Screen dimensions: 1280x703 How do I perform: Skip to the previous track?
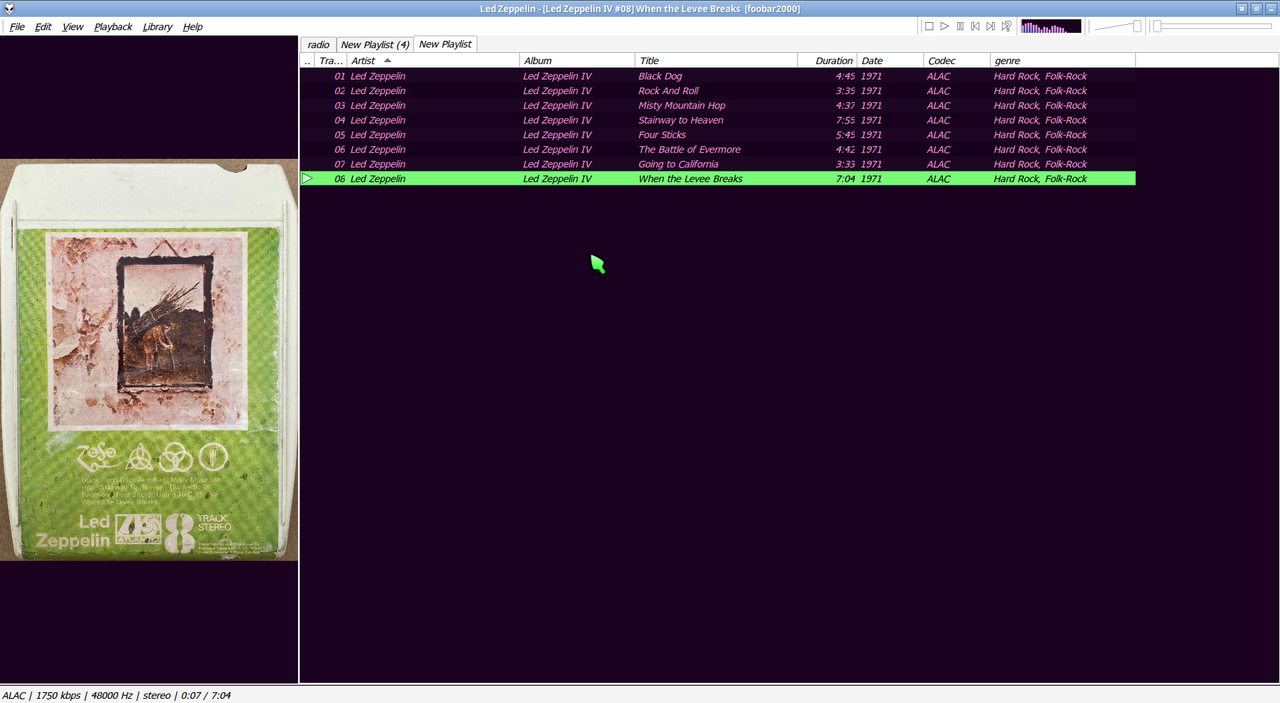click(975, 27)
